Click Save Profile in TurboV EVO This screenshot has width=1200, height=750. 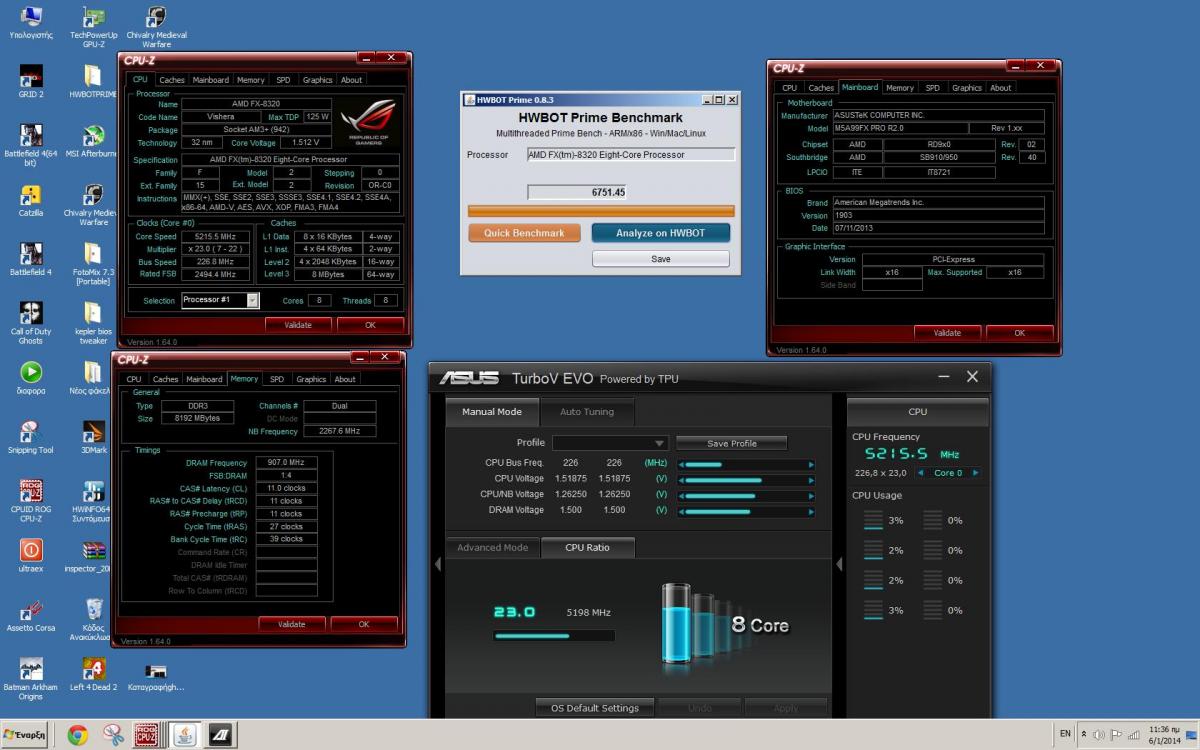[732, 443]
